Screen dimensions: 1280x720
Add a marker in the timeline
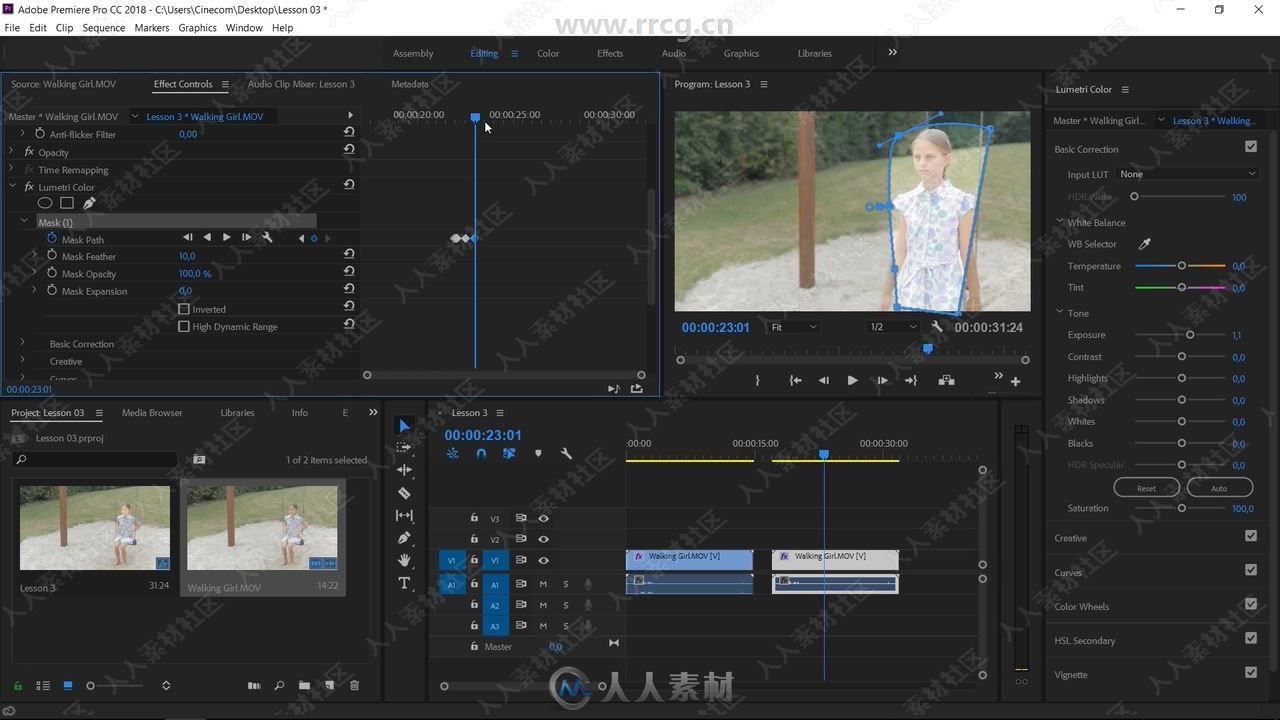pos(538,454)
